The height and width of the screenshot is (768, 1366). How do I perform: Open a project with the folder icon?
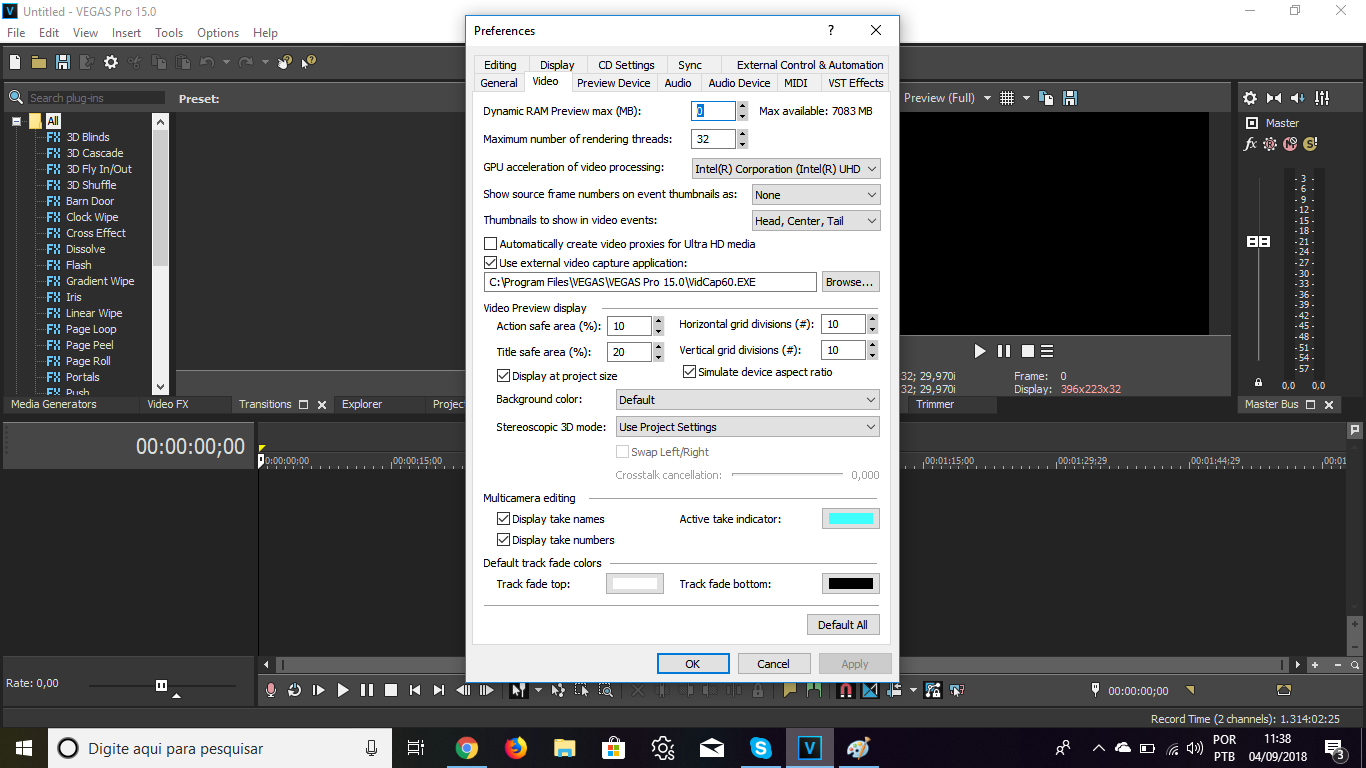(39, 62)
